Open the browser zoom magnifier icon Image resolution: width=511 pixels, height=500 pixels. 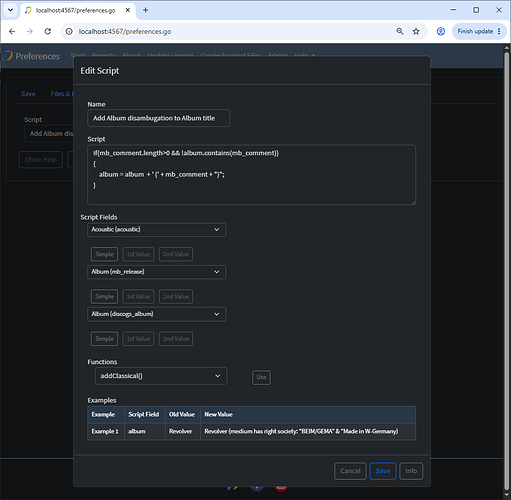coord(400,31)
